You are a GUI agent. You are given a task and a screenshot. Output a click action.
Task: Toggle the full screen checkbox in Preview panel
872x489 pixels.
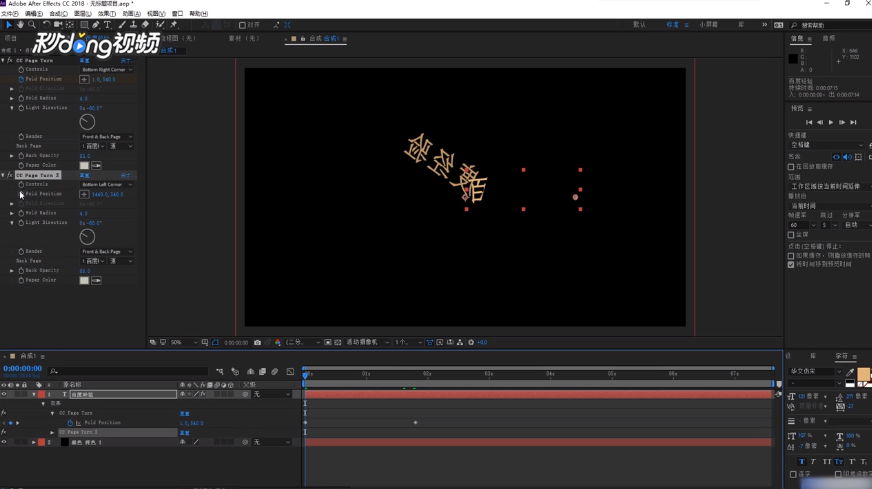pos(791,235)
